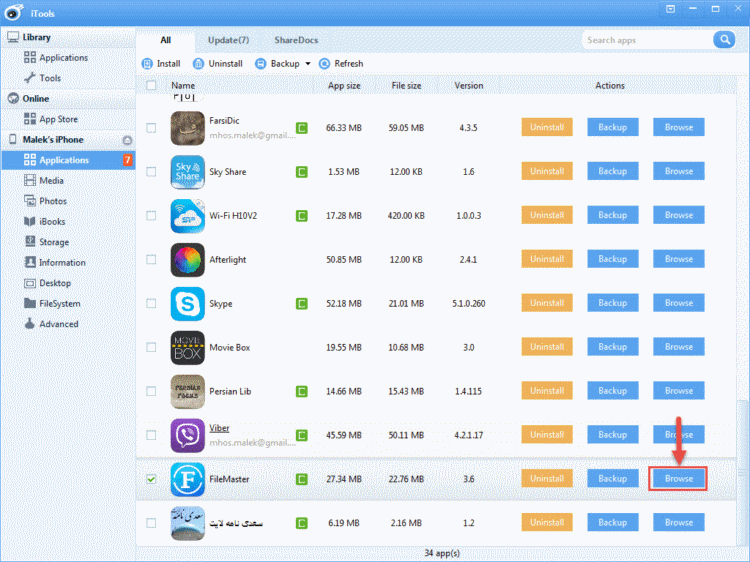Click Uninstall for Skype
Image resolution: width=750 pixels, height=562 pixels.
(x=547, y=303)
